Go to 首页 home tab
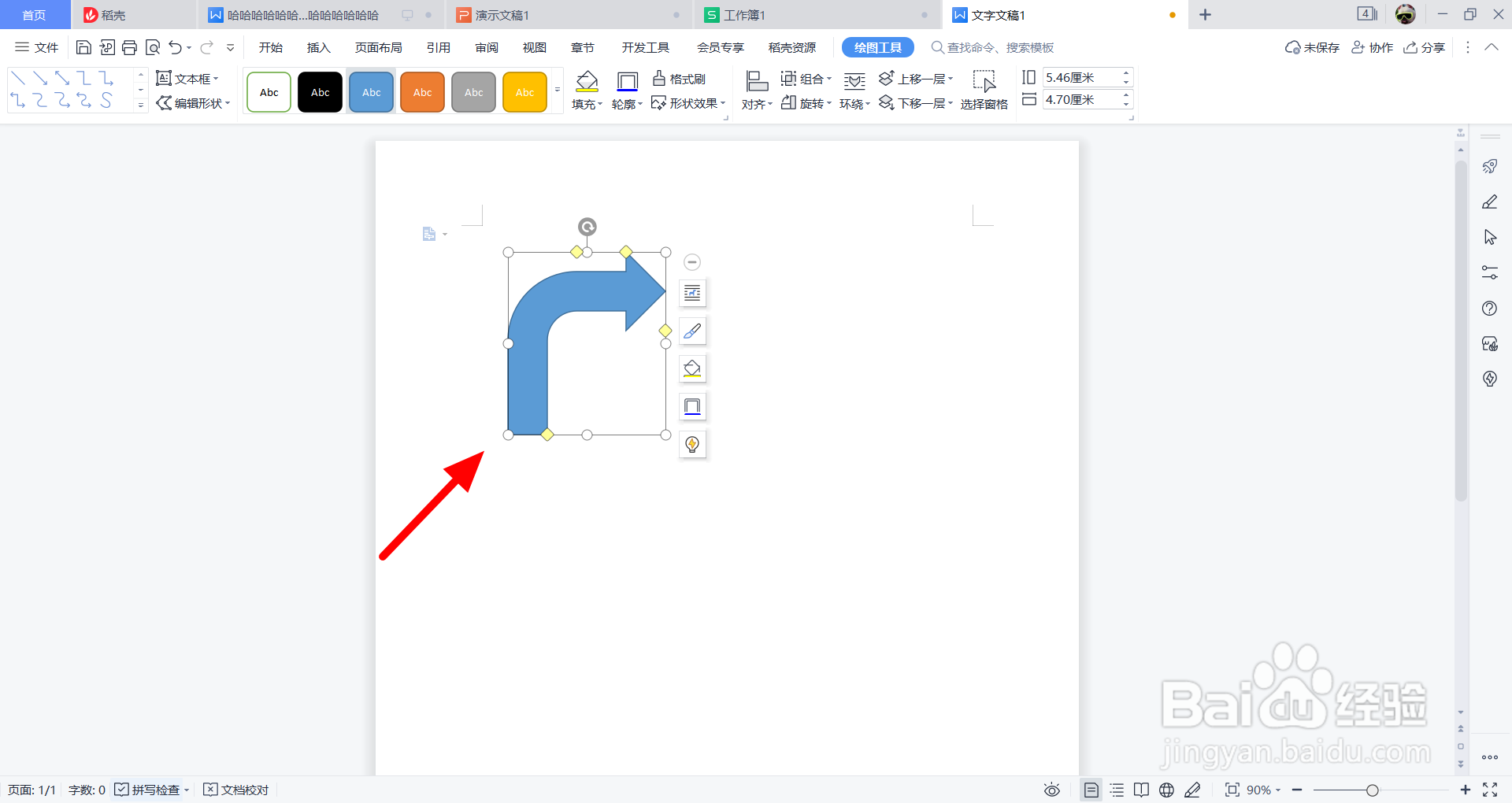 [34, 15]
